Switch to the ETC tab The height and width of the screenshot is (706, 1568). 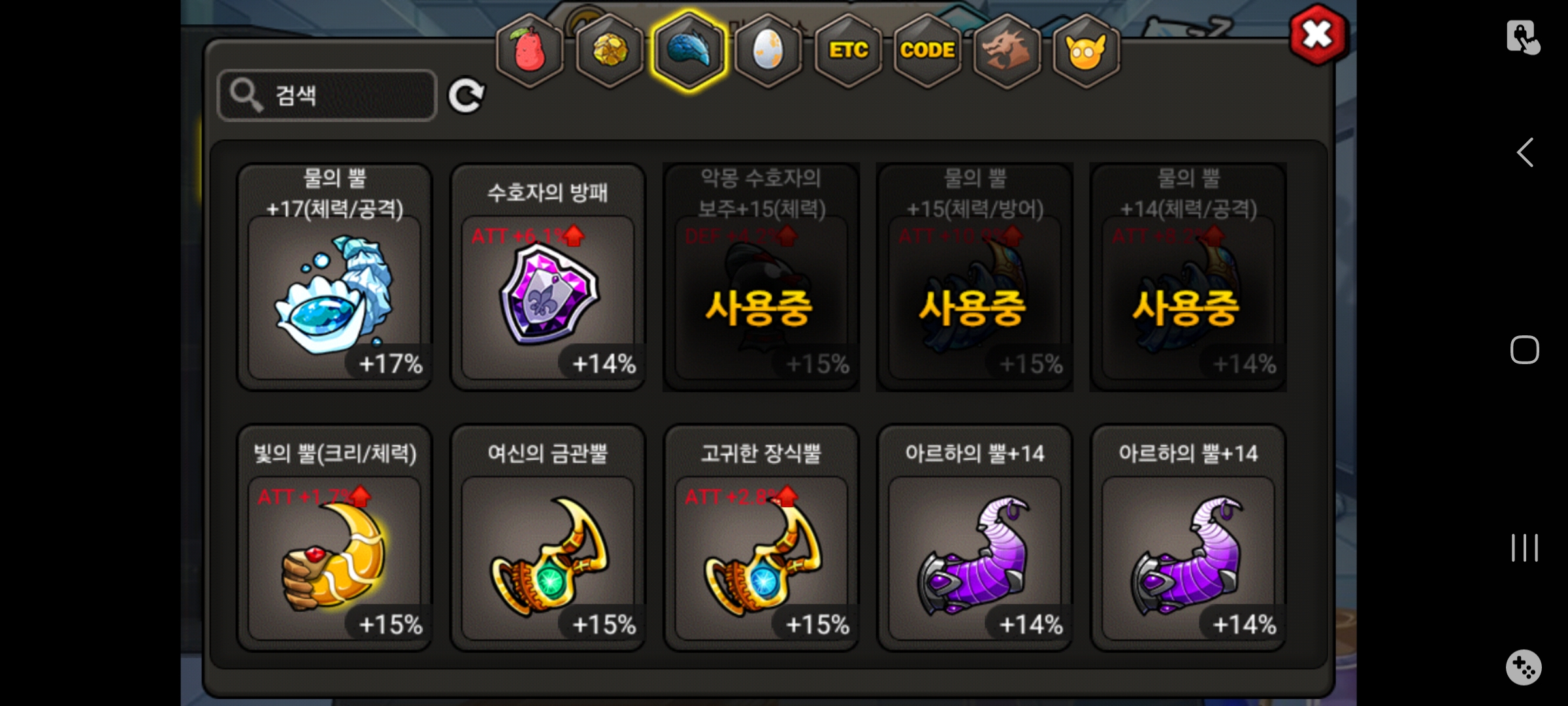coord(848,50)
